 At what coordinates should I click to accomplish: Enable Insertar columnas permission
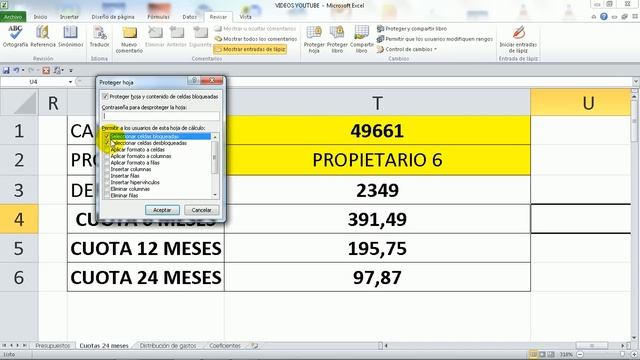(107, 169)
